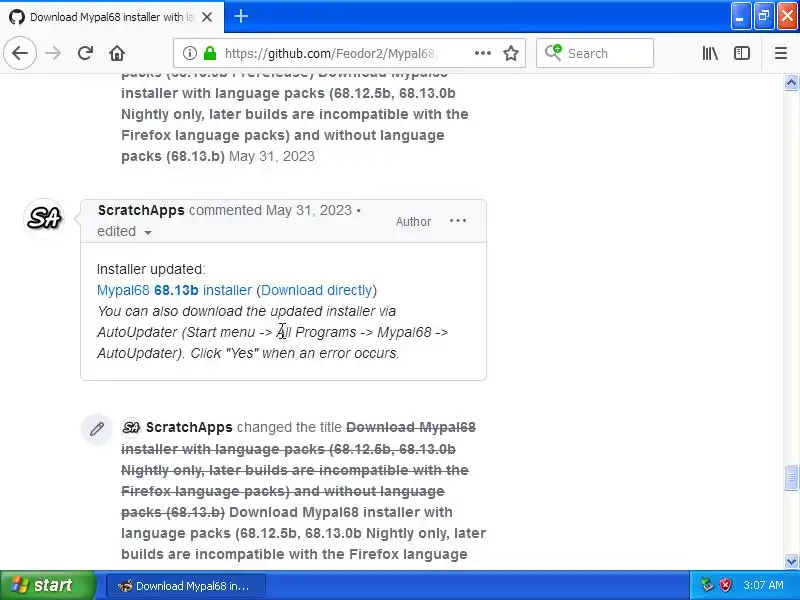Click the pencil title-change event icon
Screen dimensions: 800x600
(97, 429)
